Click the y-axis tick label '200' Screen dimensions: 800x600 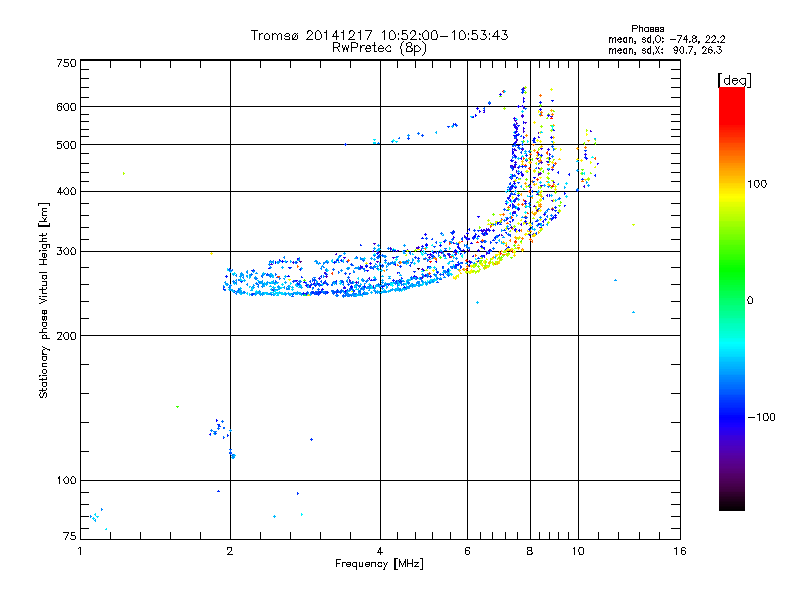coord(66,336)
